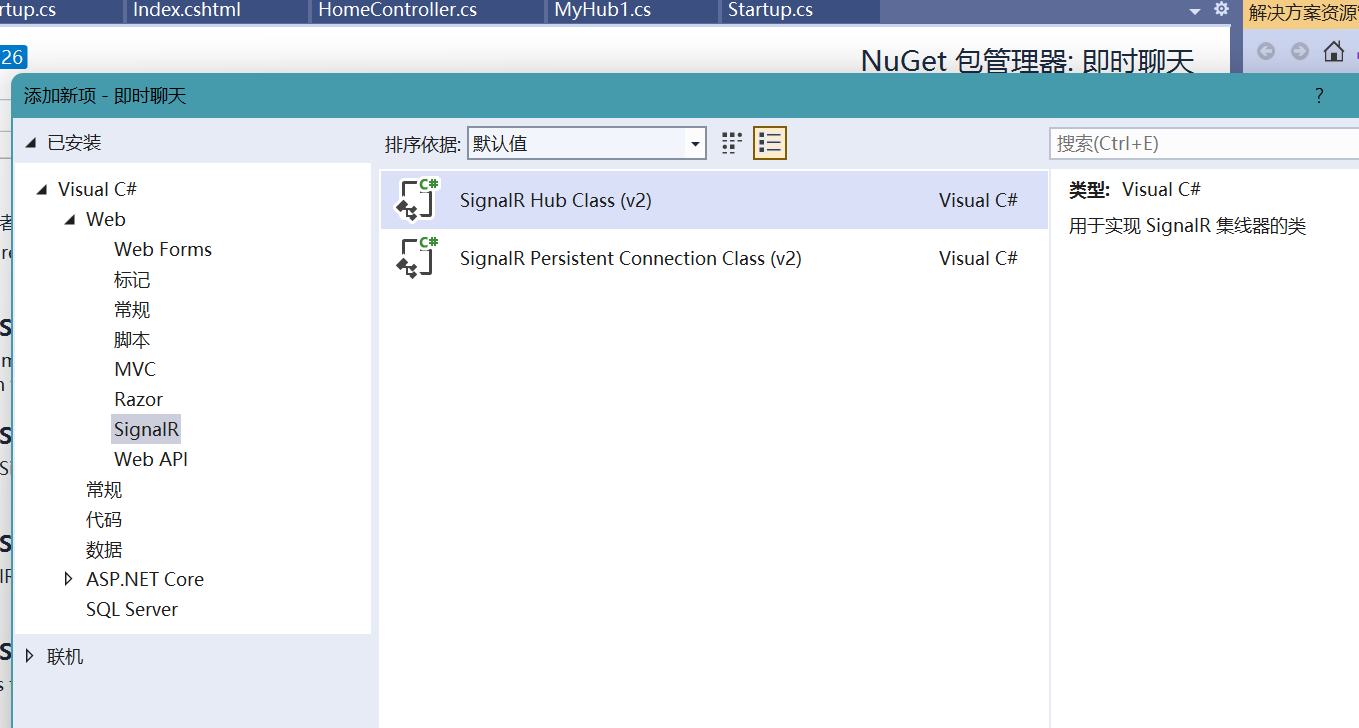This screenshot has width=1359, height=728.
Task: Open the tab list dropdown arrow
Action: pos(1194,11)
